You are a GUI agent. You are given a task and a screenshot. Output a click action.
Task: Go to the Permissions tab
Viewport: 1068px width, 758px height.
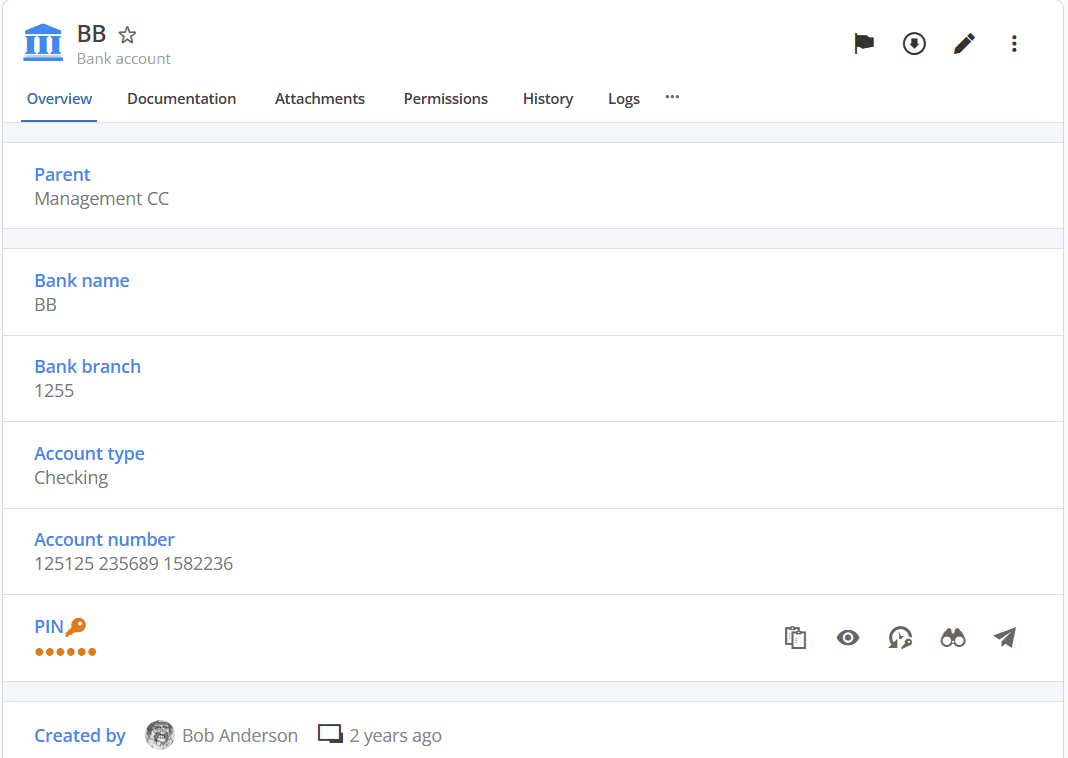(x=445, y=99)
